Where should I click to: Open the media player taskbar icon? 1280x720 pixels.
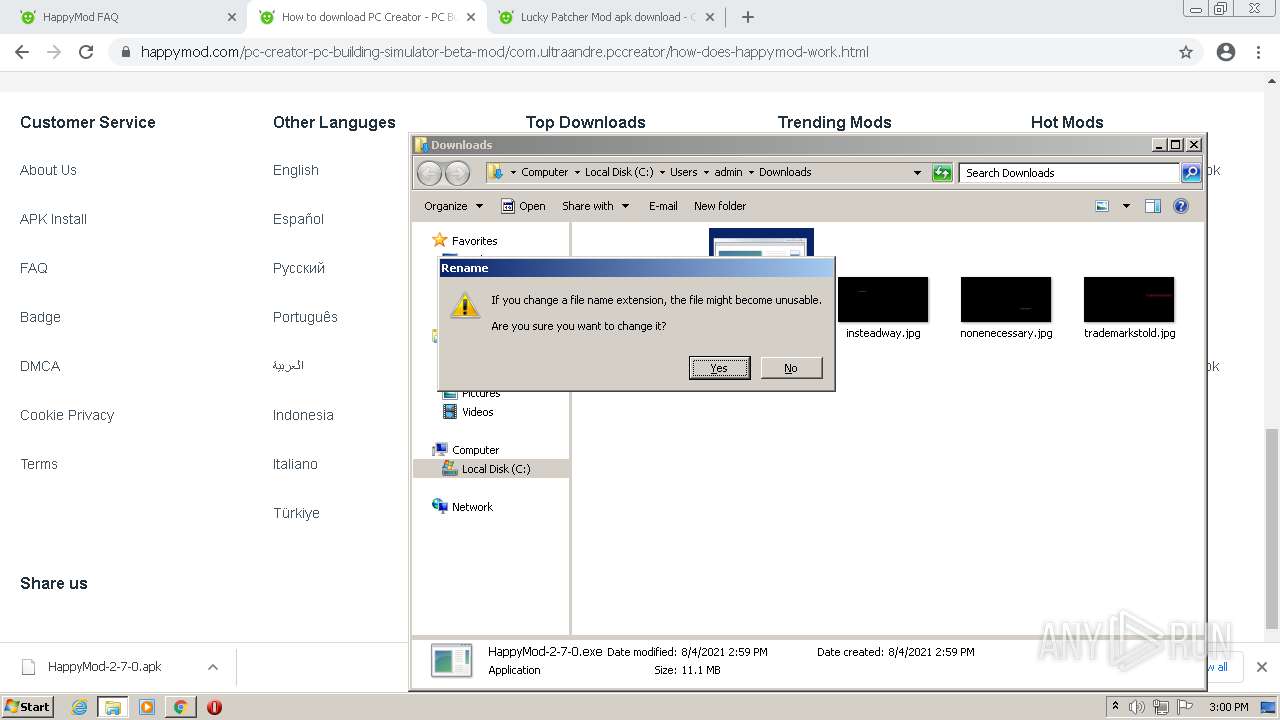click(147, 707)
